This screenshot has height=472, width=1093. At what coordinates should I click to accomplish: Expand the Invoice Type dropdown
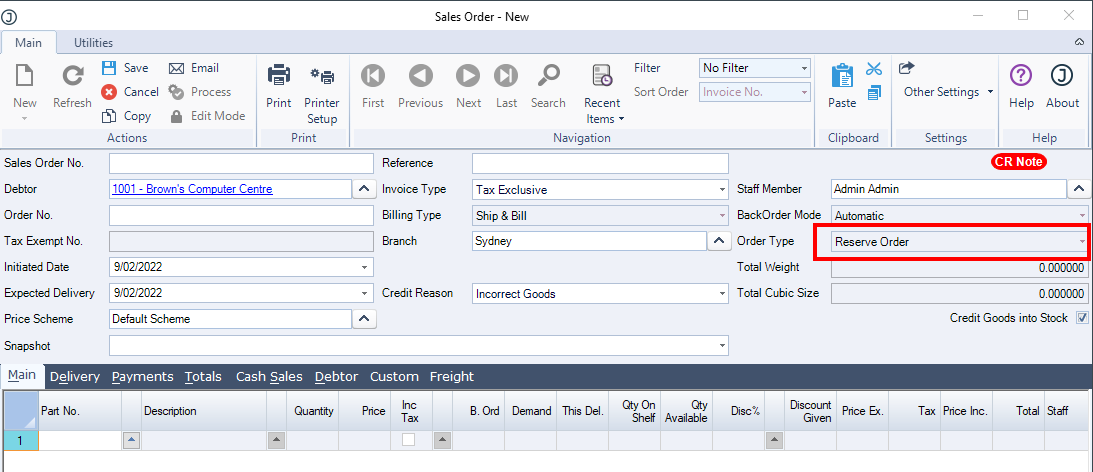pyautogui.click(x=722, y=189)
